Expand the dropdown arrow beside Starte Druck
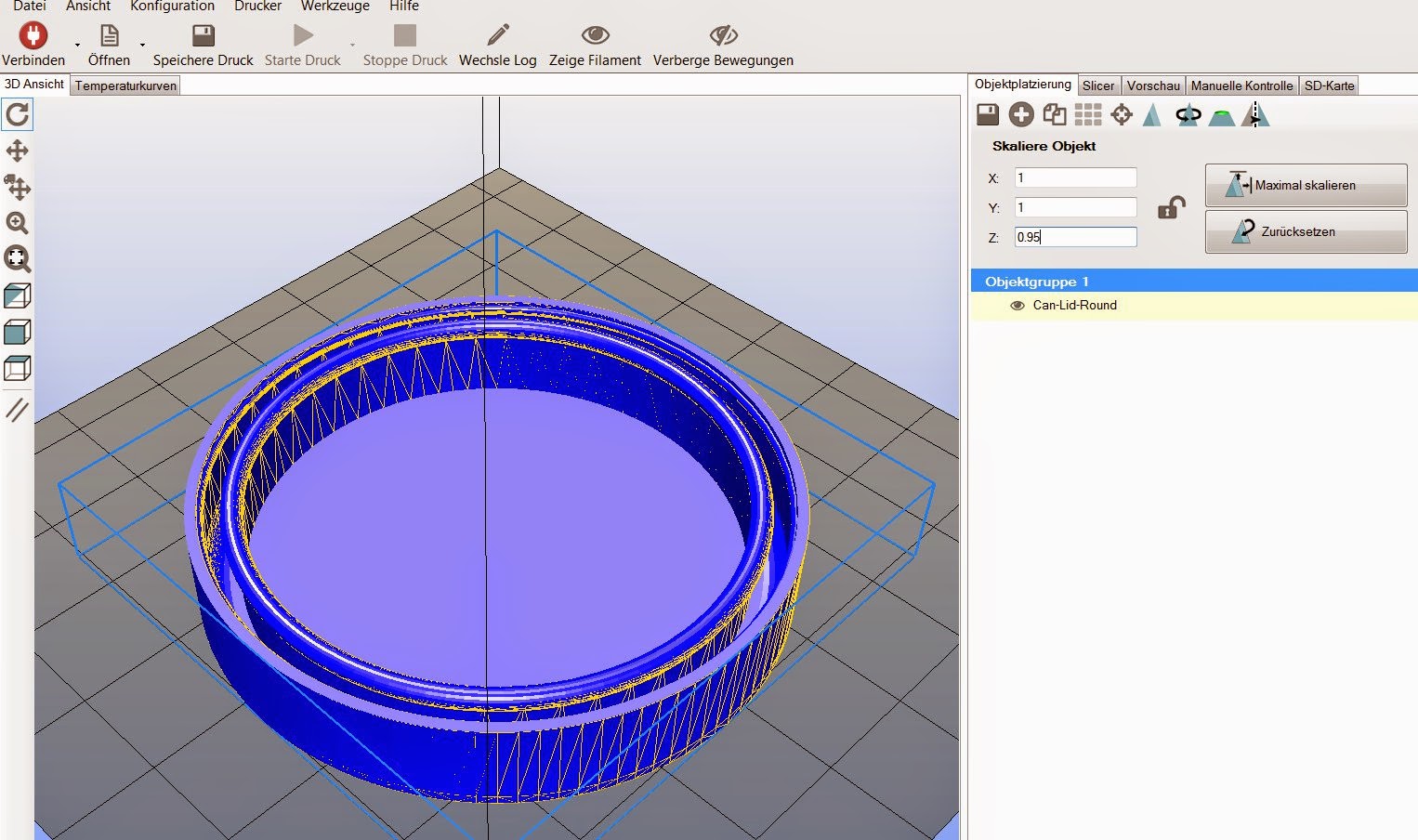 coord(352,45)
